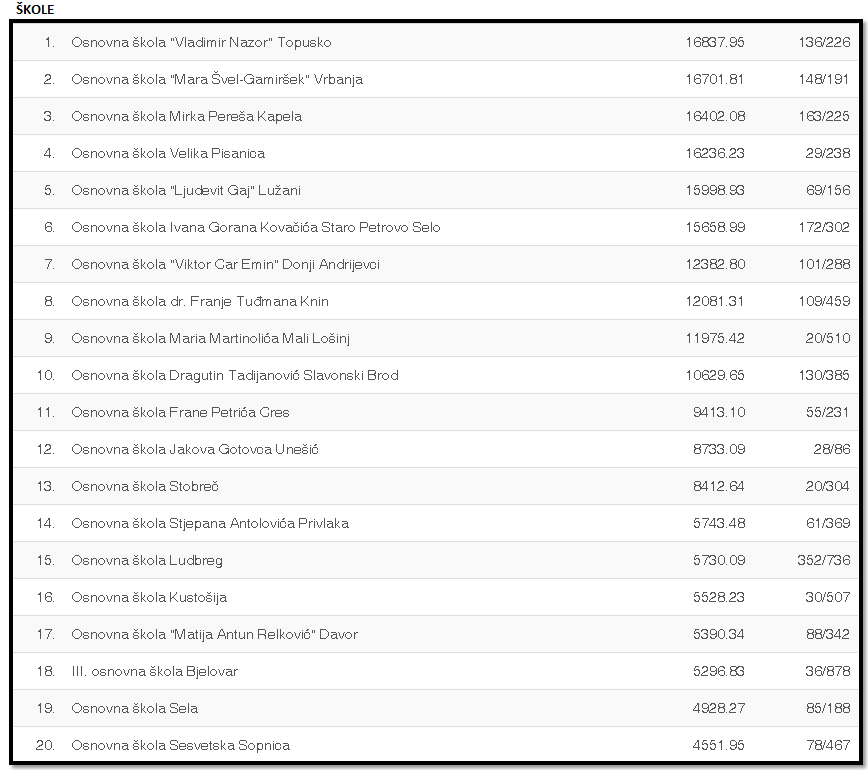Select score 12081.31
868x770 pixels.
click(x=715, y=302)
